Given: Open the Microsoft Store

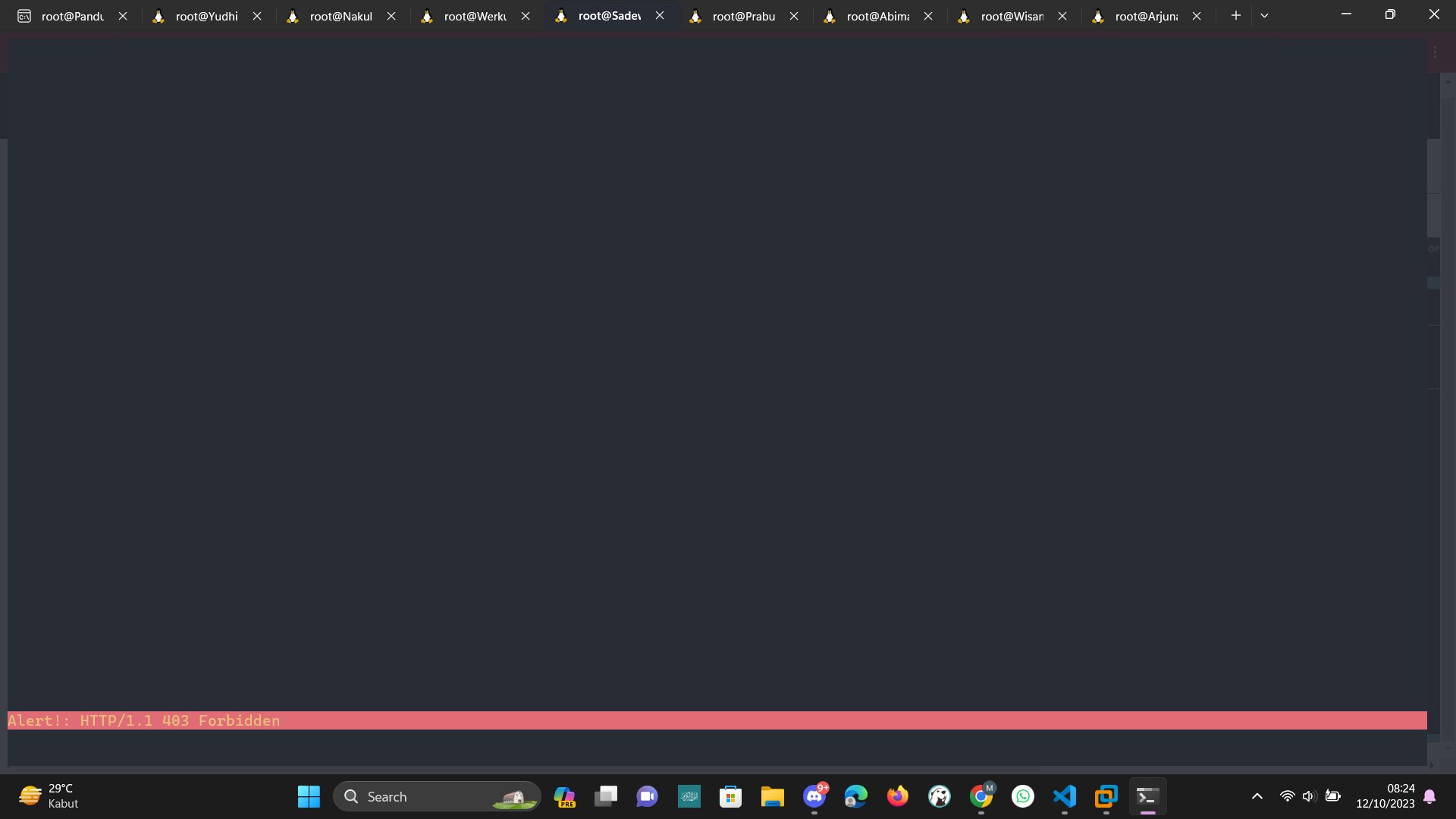Looking at the screenshot, I should [730, 796].
